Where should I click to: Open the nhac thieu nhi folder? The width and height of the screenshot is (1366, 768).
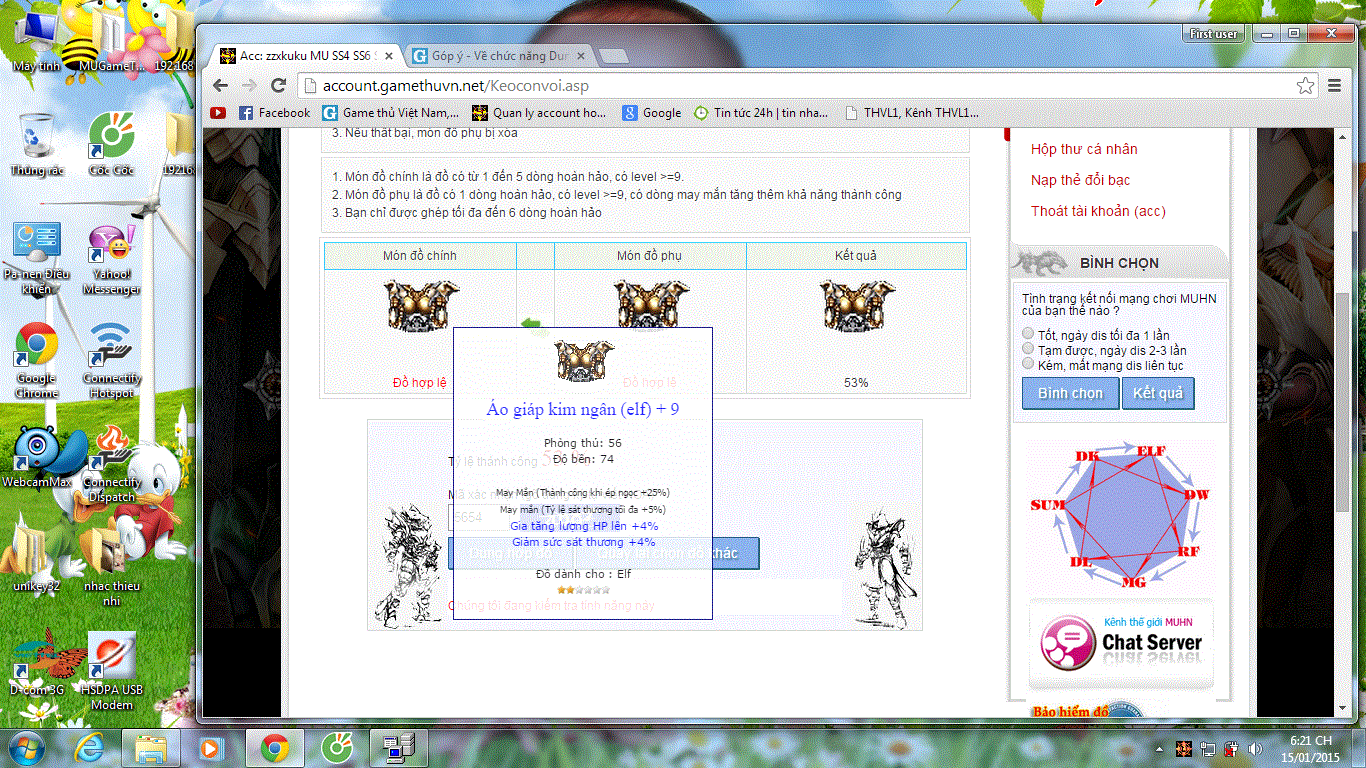pos(112,567)
